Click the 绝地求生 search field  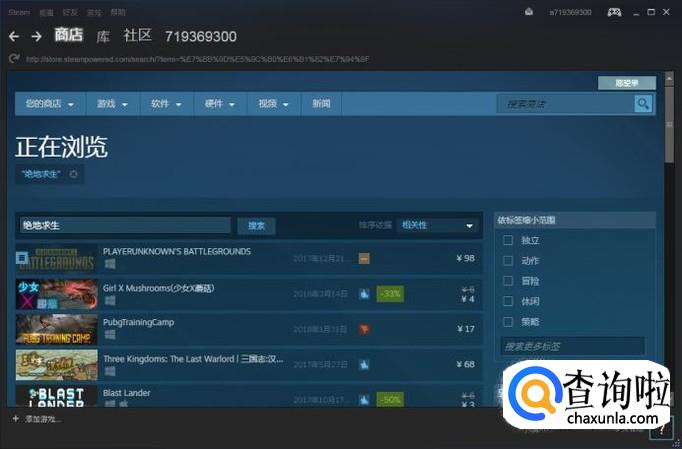[125, 225]
